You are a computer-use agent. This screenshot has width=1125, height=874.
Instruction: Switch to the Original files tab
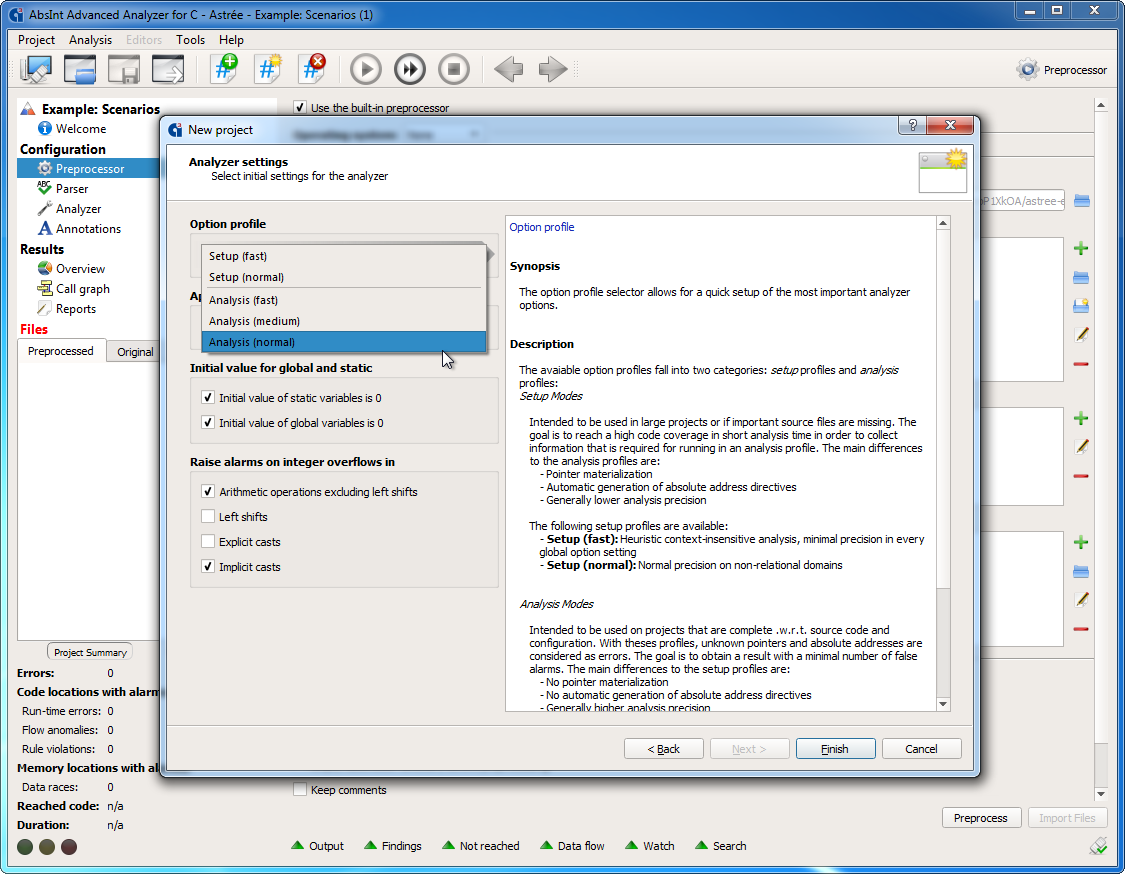(x=135, y=352)
